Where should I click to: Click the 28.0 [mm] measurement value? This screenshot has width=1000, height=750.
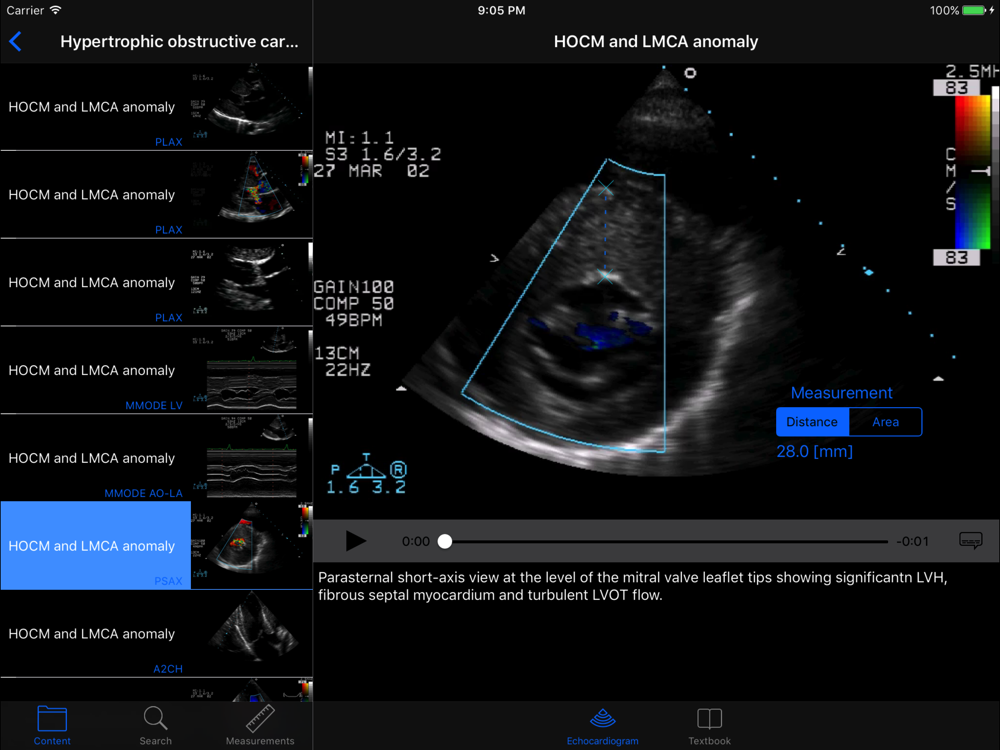(x=814, y=452)
